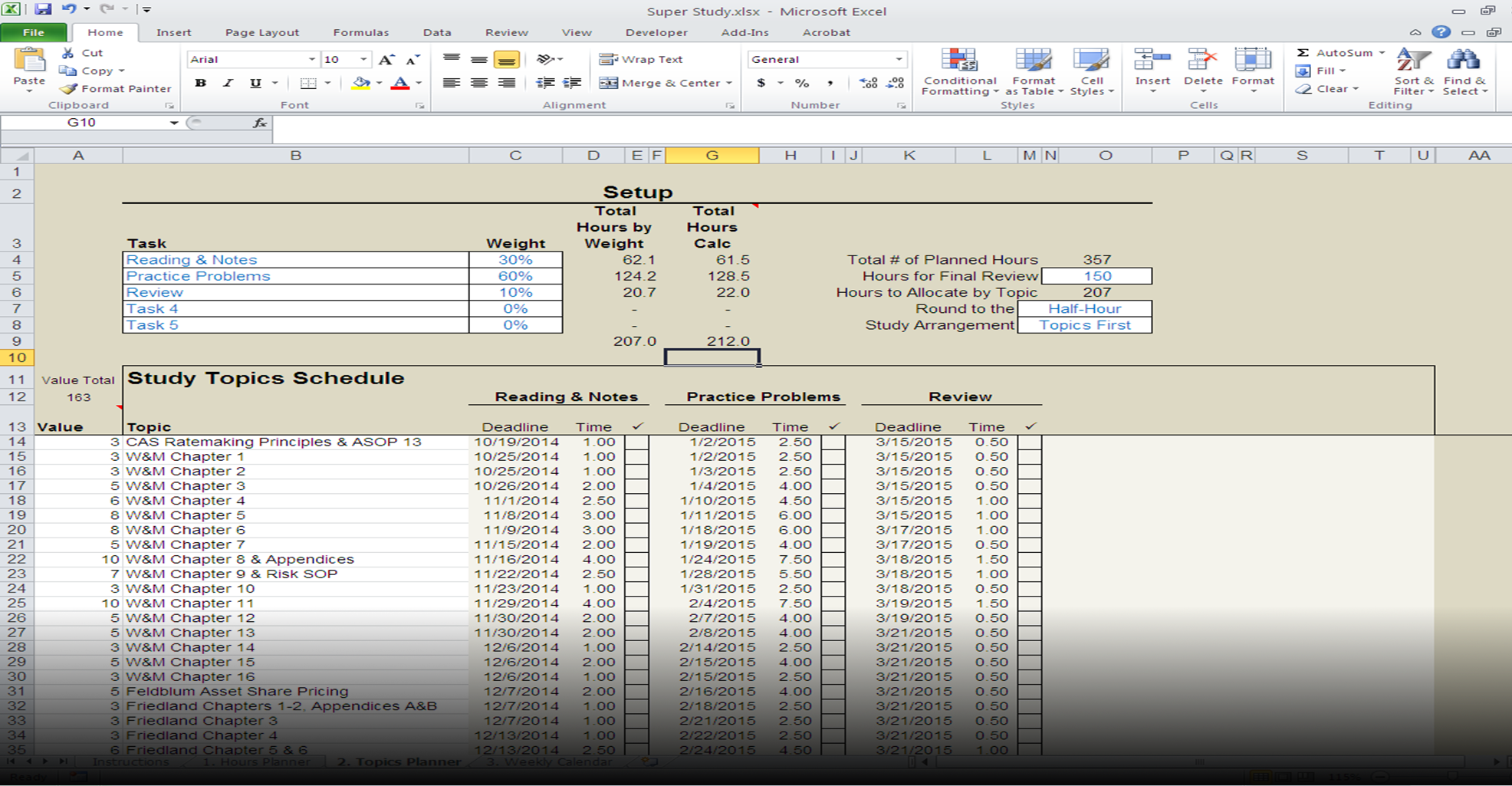This screenshot has width=1512, height=786.
Task: Apply cell borders icon
Action: pos(308,83)
